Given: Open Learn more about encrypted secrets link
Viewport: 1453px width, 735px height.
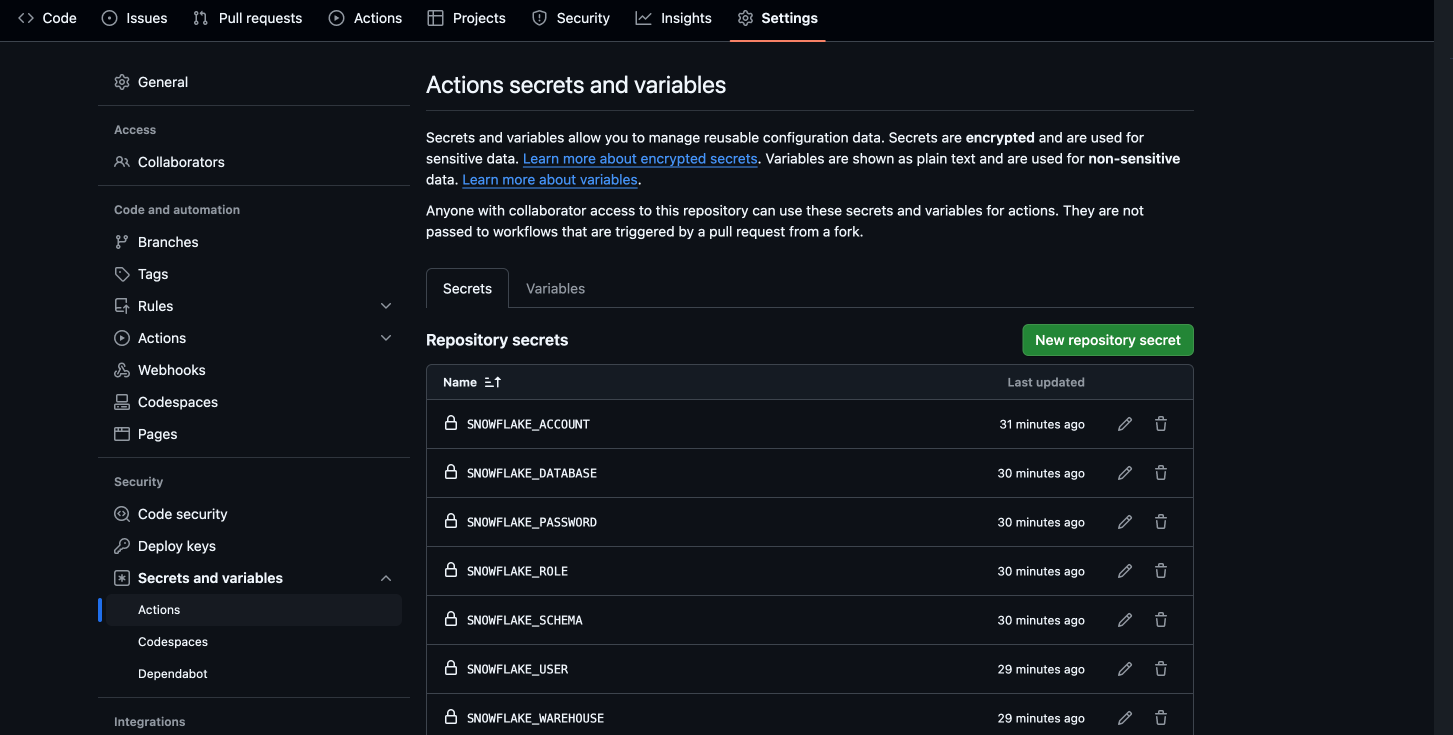Looking at the screenshot, I should [639, 158].
